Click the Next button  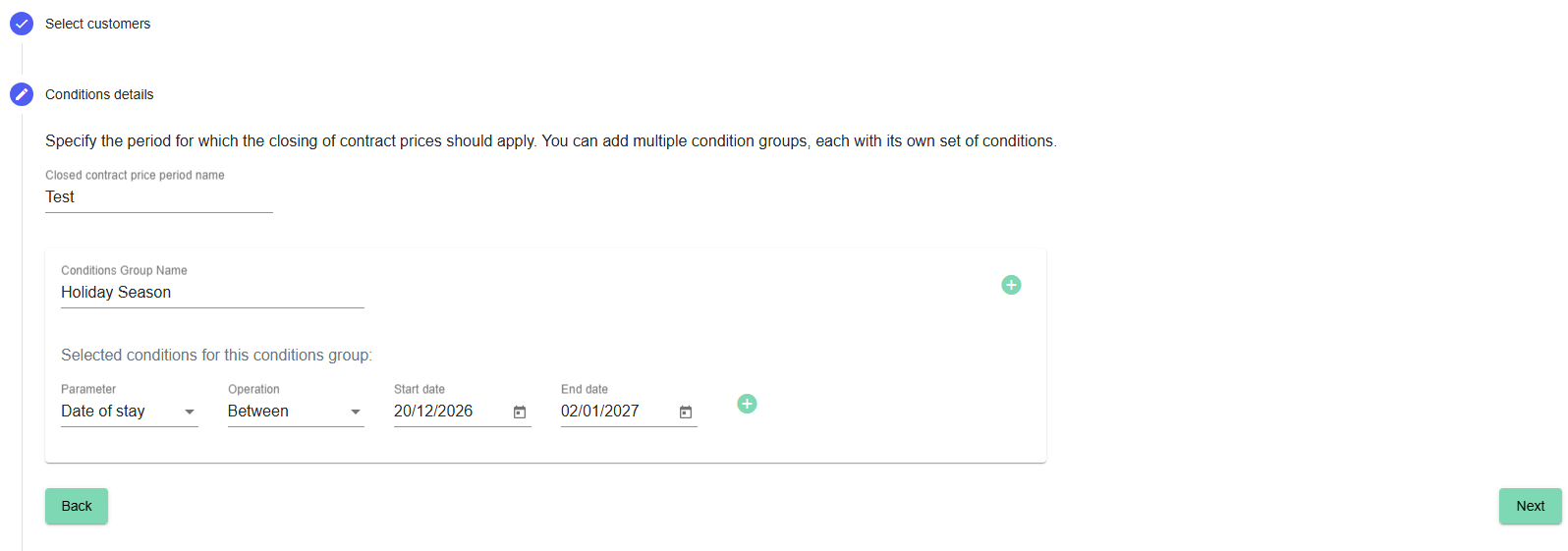click(1530, 506)
